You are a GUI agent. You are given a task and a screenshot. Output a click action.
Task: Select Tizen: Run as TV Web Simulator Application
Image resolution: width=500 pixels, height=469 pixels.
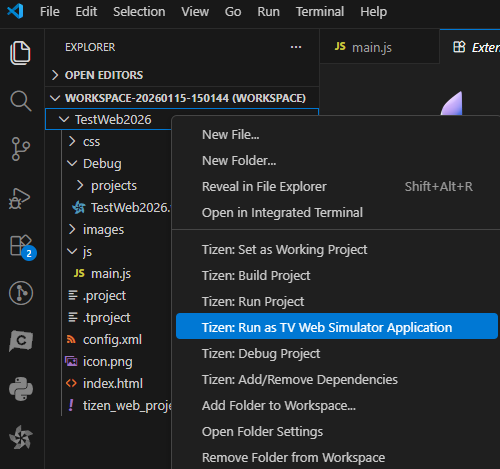pyautogui.click(x=337, y=326)
